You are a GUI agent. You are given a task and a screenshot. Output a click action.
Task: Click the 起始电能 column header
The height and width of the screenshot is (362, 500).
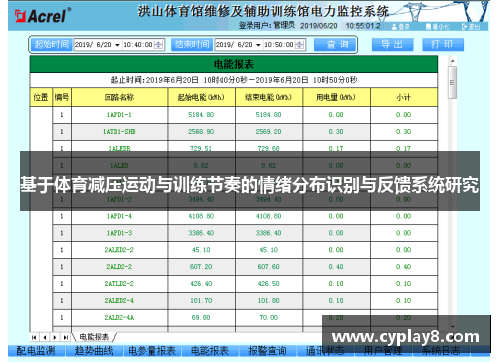coord(201,97)
